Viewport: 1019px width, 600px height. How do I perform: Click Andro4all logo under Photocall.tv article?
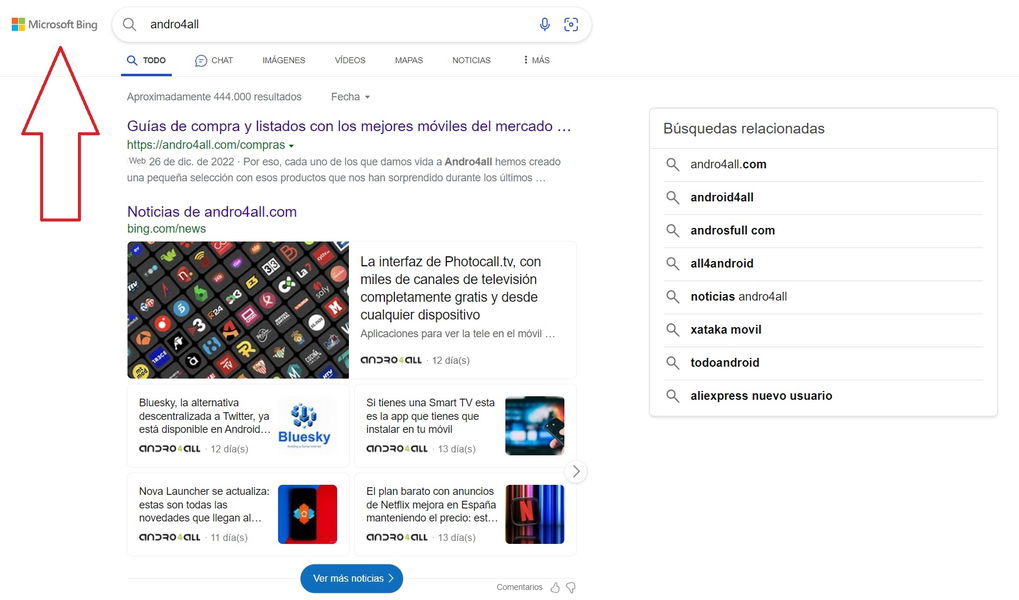point(391,360)
